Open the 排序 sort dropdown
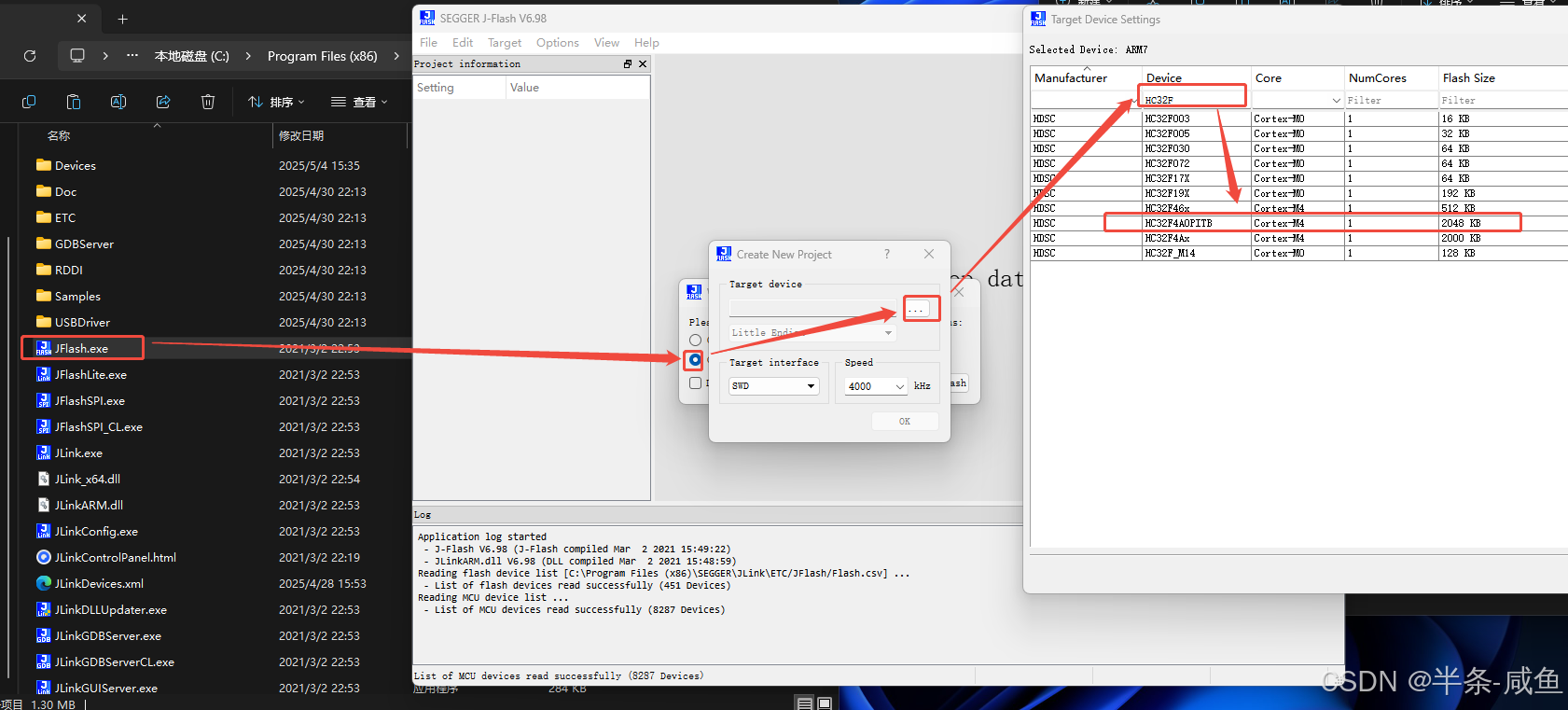 click(x=276, y=102)
